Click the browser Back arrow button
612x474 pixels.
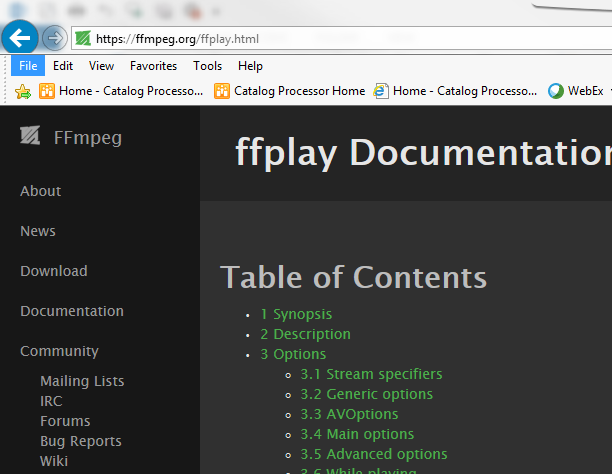(x=20, y=38)
